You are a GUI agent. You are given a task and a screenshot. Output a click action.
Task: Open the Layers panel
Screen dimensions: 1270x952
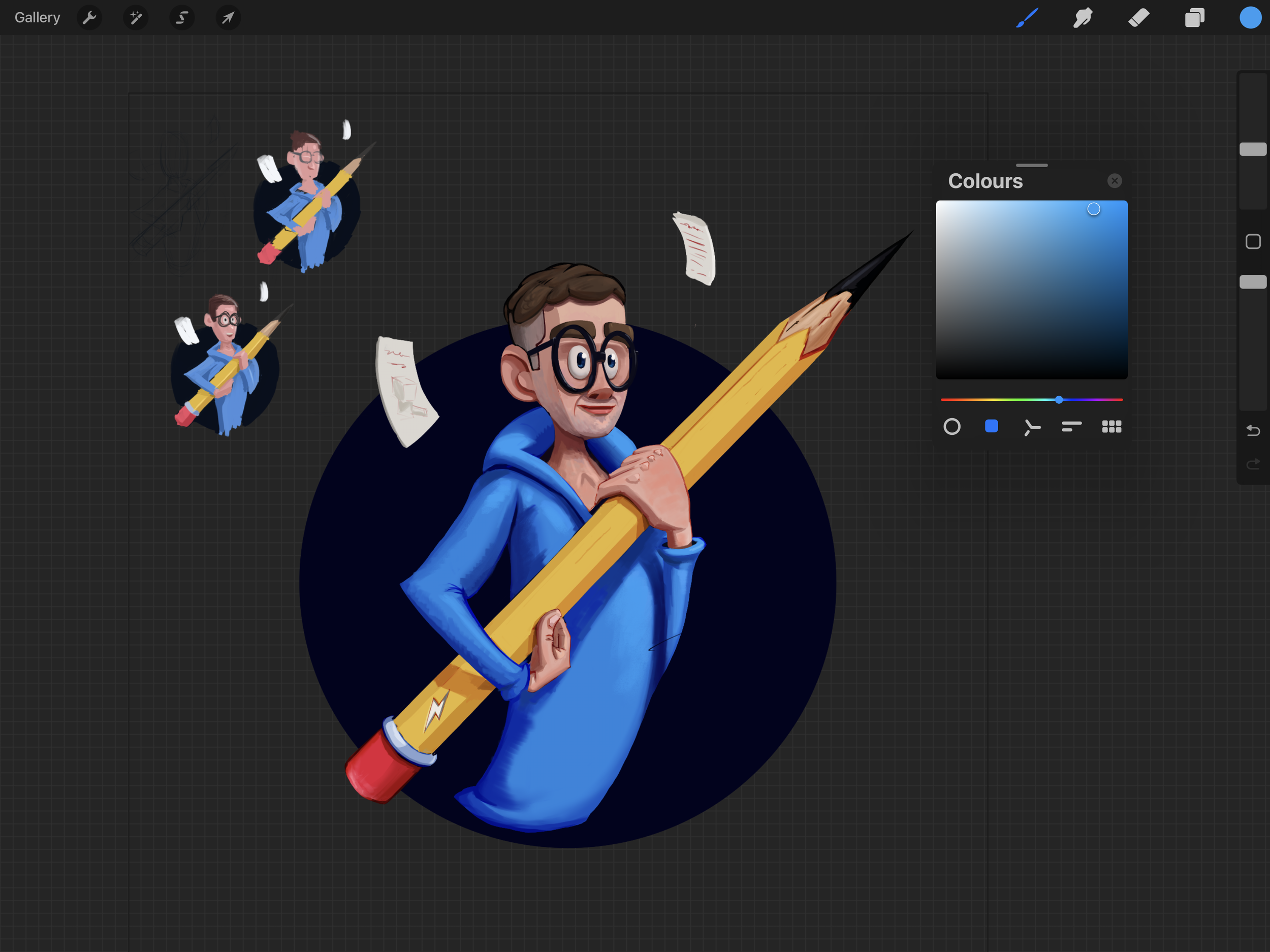1194,18
